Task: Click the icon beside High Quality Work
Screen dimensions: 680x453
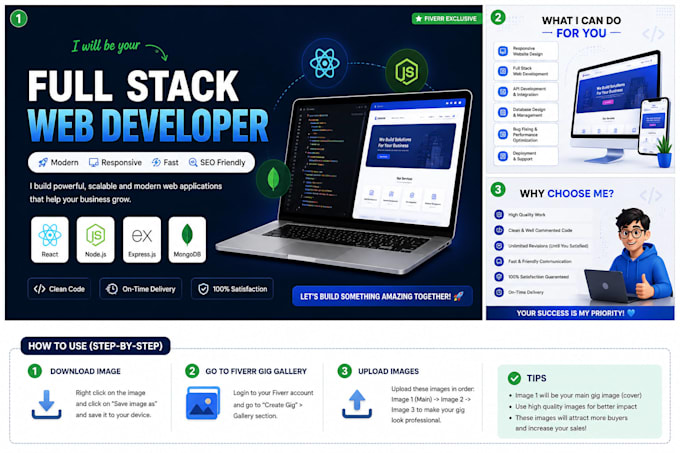Action: tap(499, 214)
